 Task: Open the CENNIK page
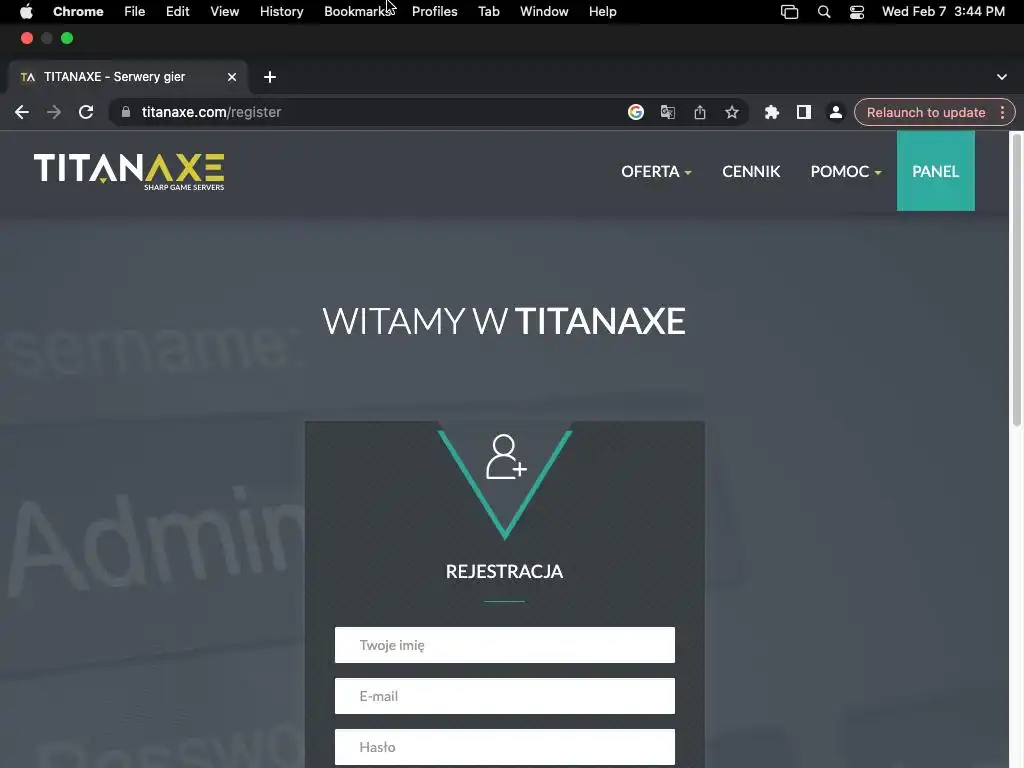751,172
